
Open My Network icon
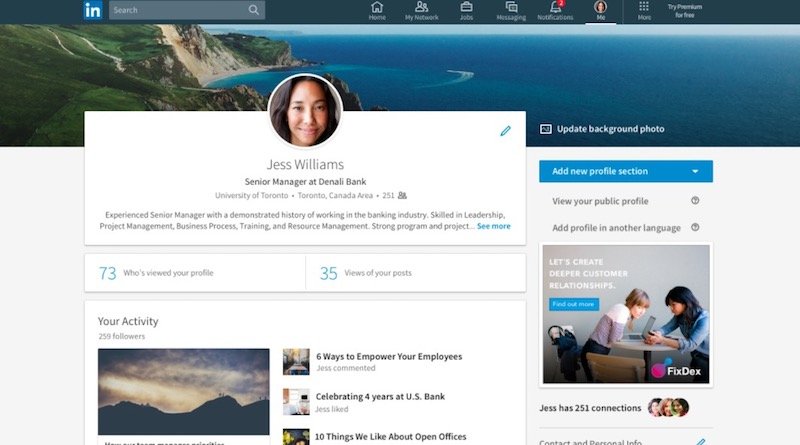[x=421, y=7]
